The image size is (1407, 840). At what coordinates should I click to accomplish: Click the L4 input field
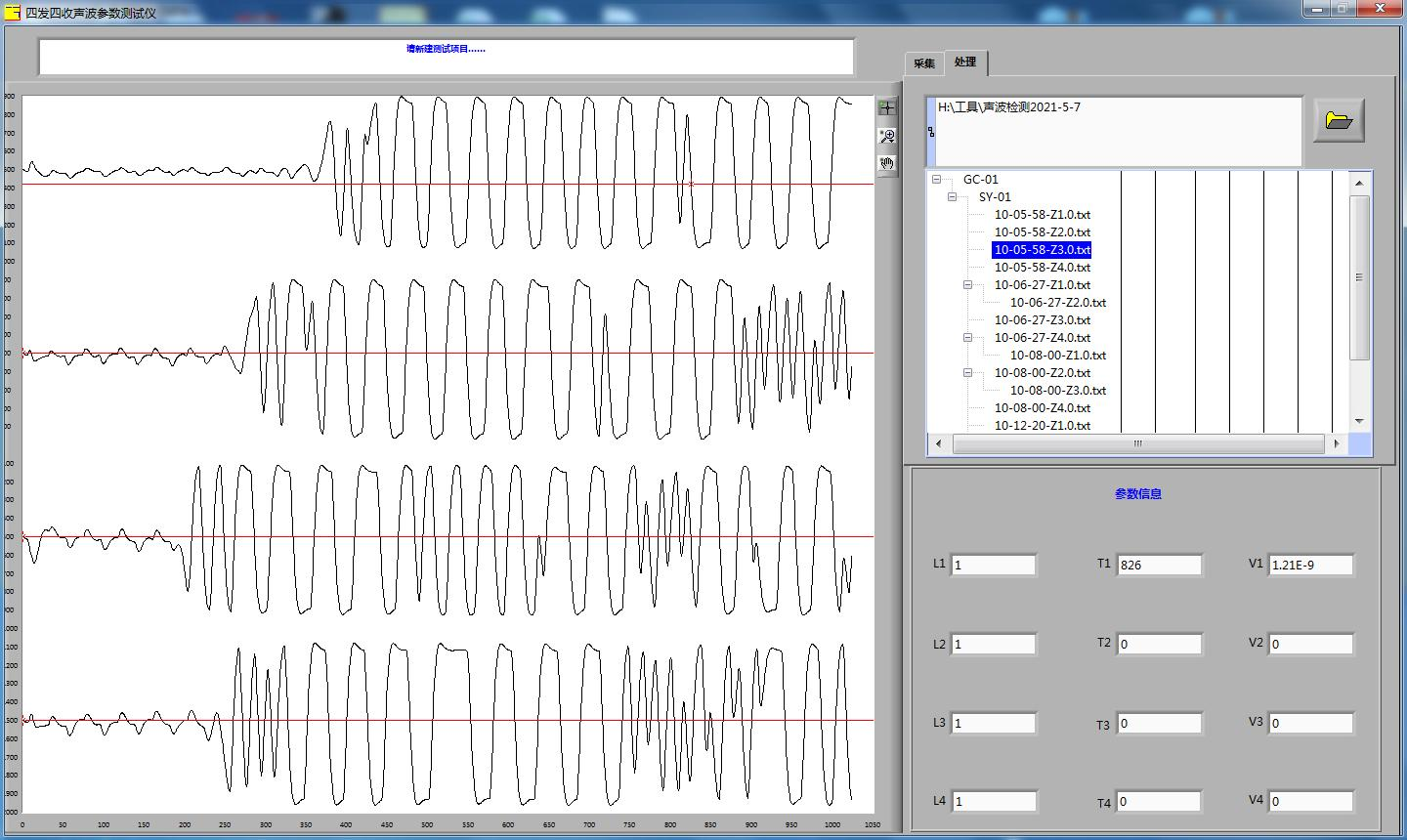pos(993,801)
